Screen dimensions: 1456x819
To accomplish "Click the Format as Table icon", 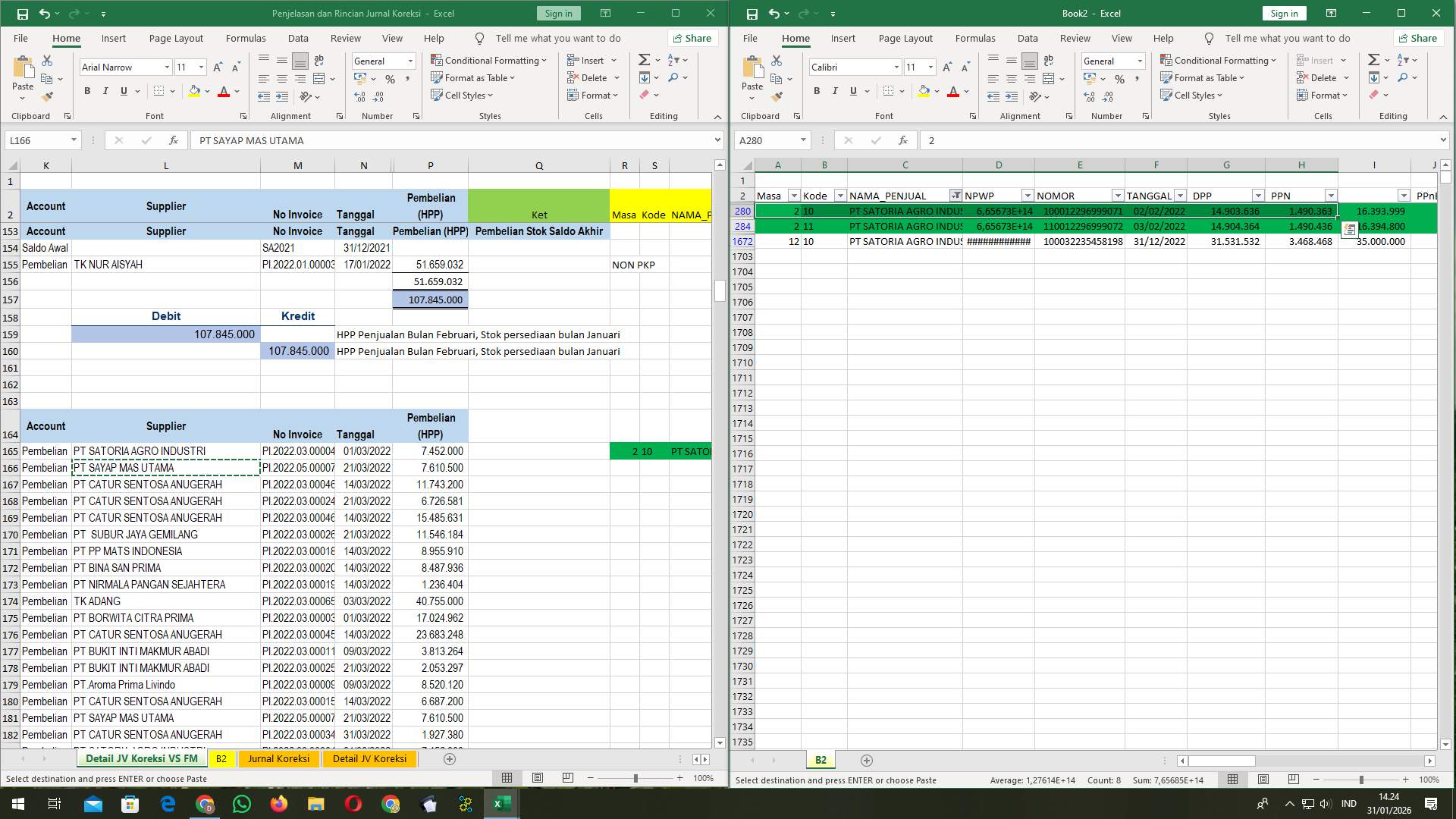I will tap(438, 78).
